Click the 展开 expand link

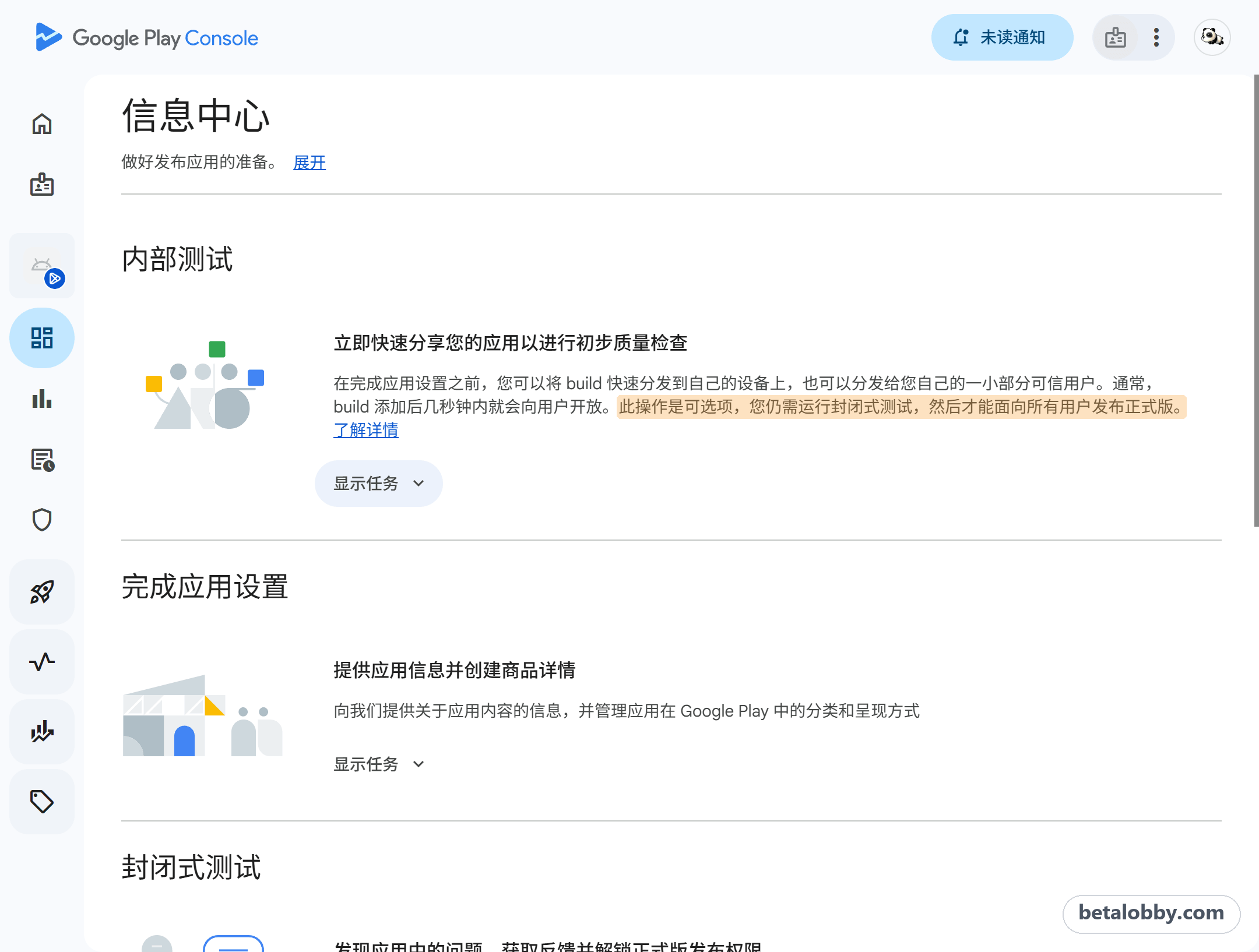[x=310, y=162]
